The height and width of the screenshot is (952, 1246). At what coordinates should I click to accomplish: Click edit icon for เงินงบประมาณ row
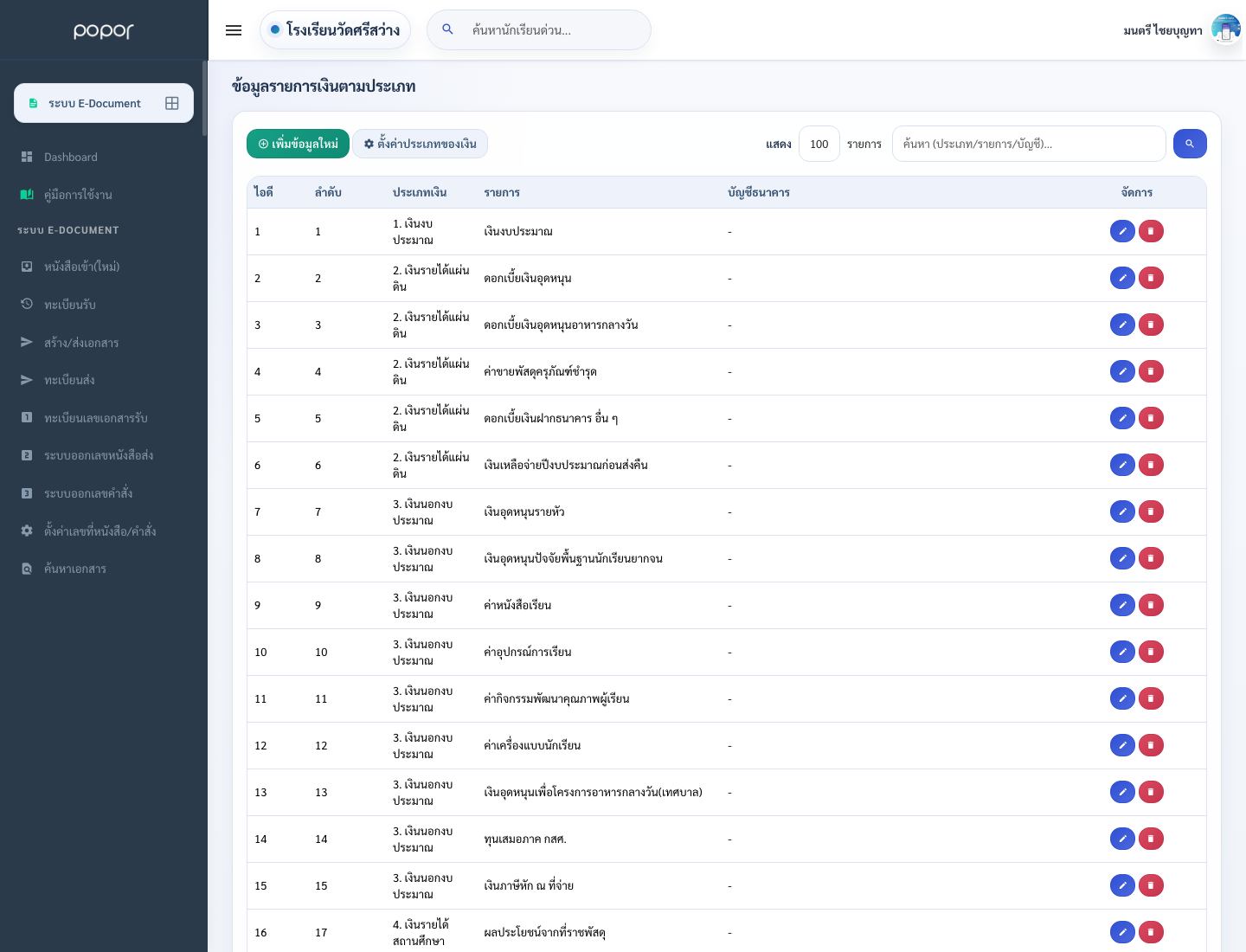1122,231
